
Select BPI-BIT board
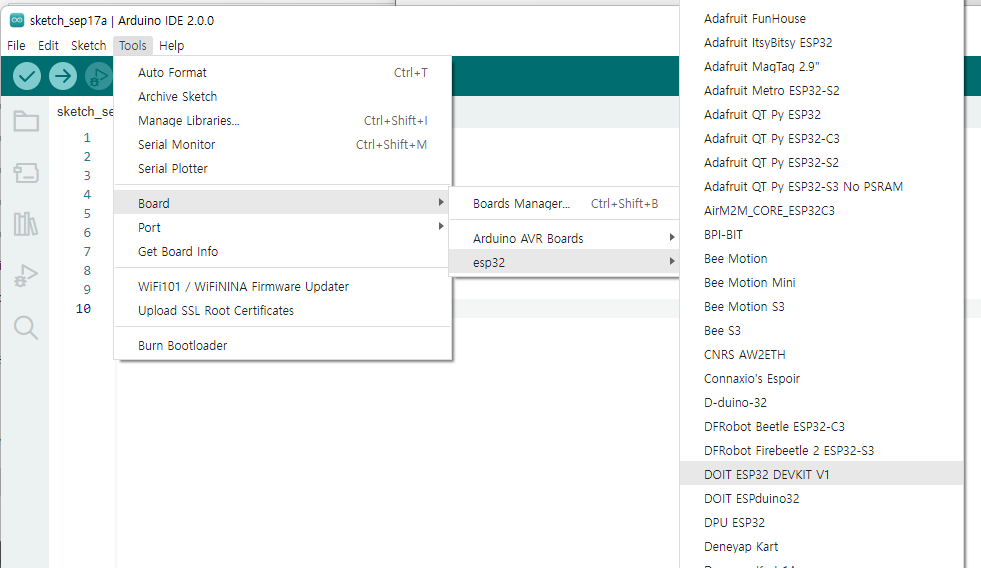(821, 235)
